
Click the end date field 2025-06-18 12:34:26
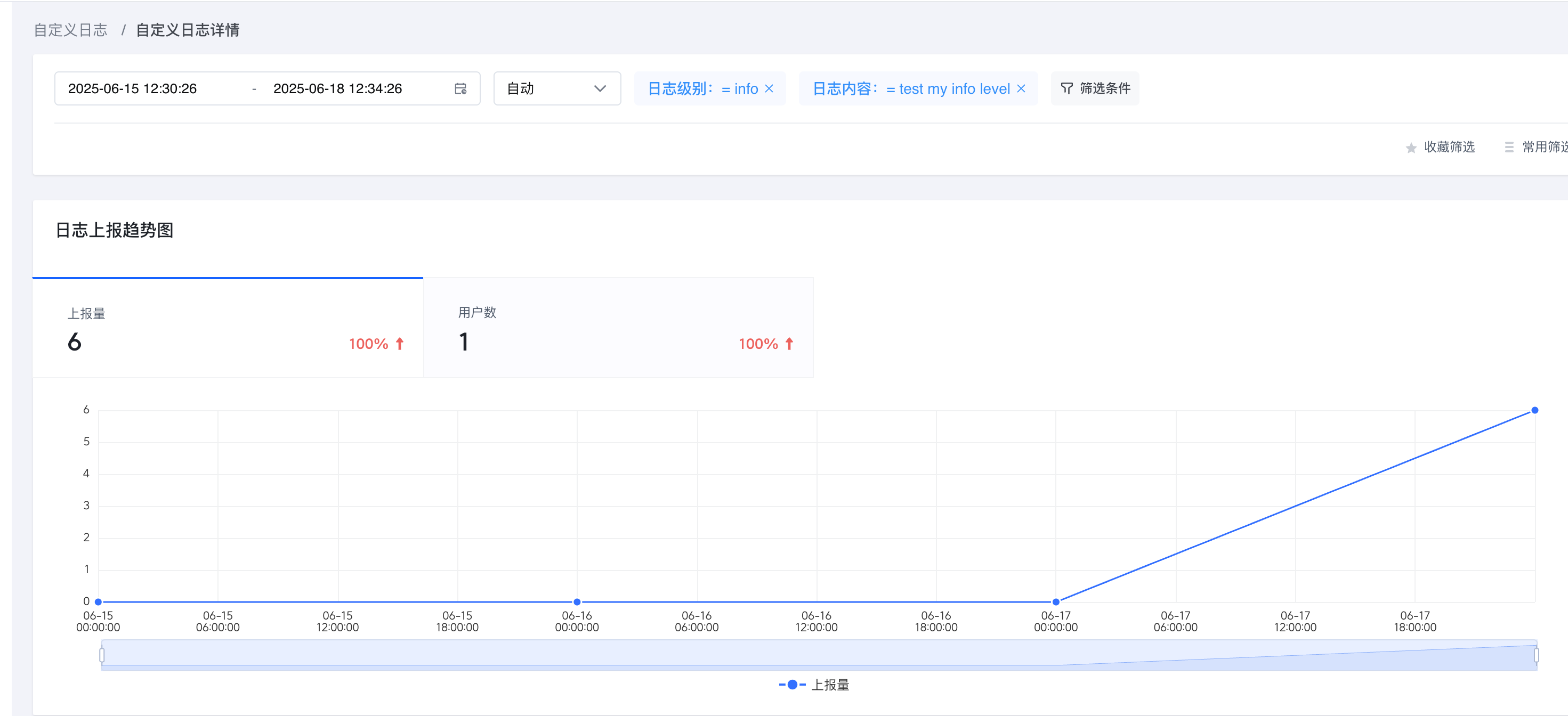point(337,89)
